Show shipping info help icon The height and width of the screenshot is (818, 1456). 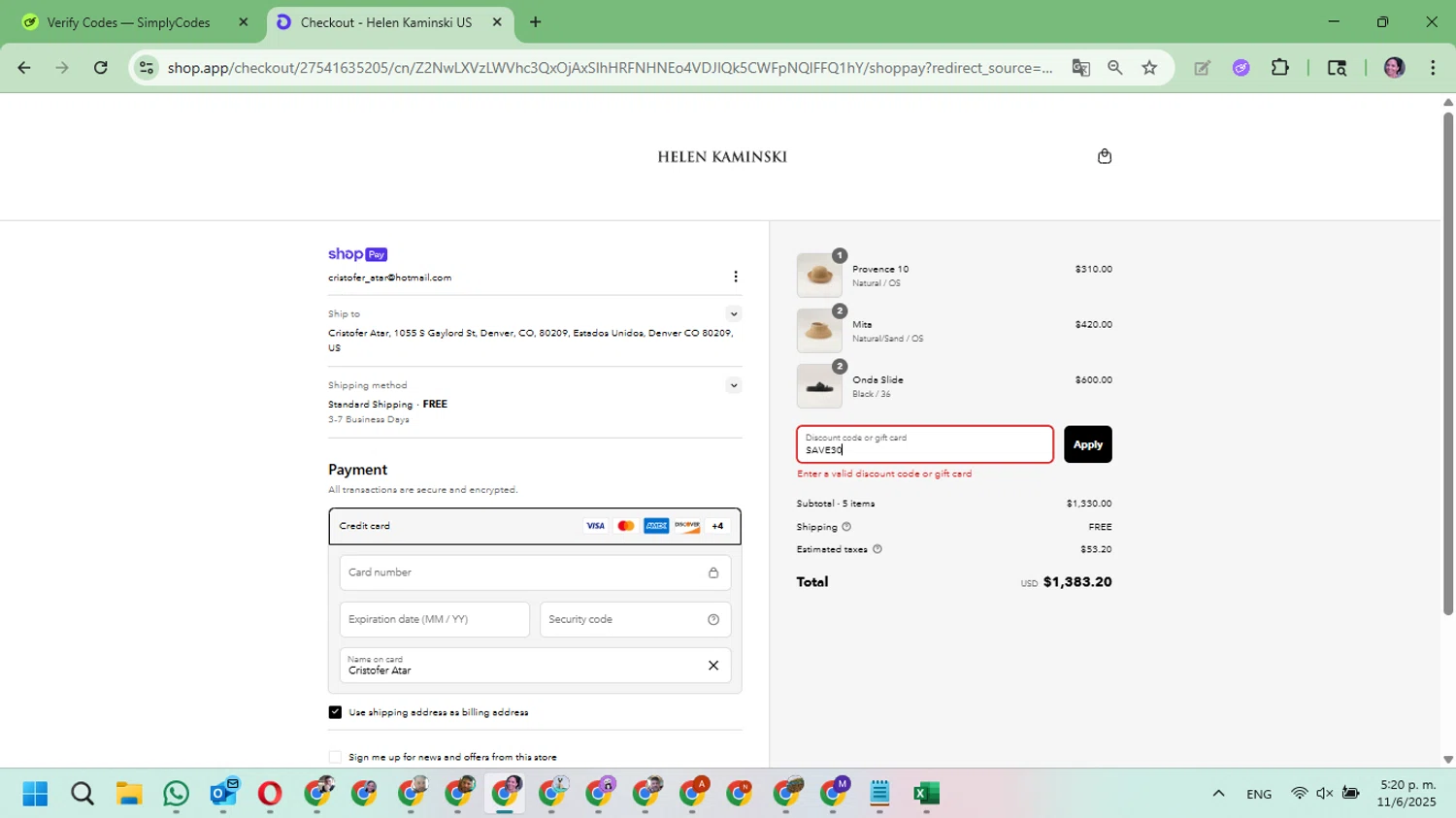[846, 527]
